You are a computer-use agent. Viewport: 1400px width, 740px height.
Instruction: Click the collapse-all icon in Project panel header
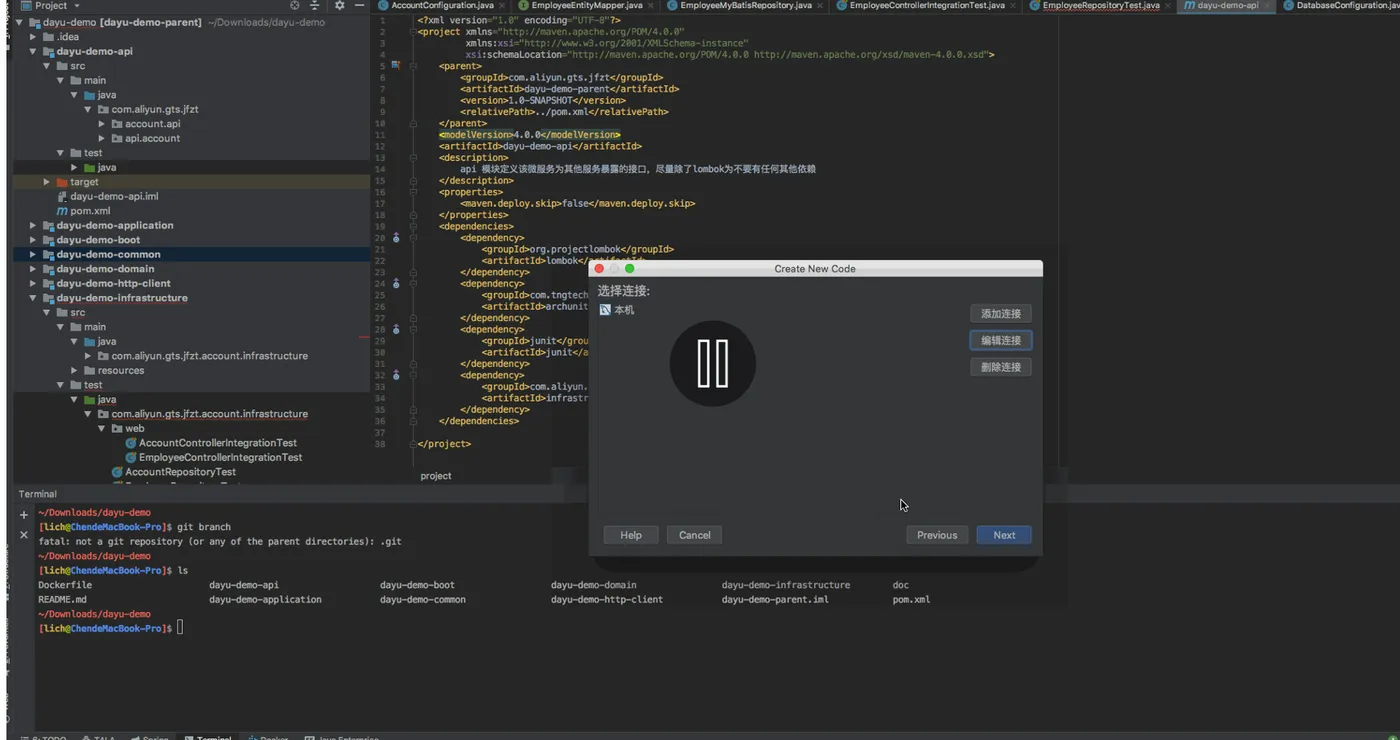(x=315, y=6)
